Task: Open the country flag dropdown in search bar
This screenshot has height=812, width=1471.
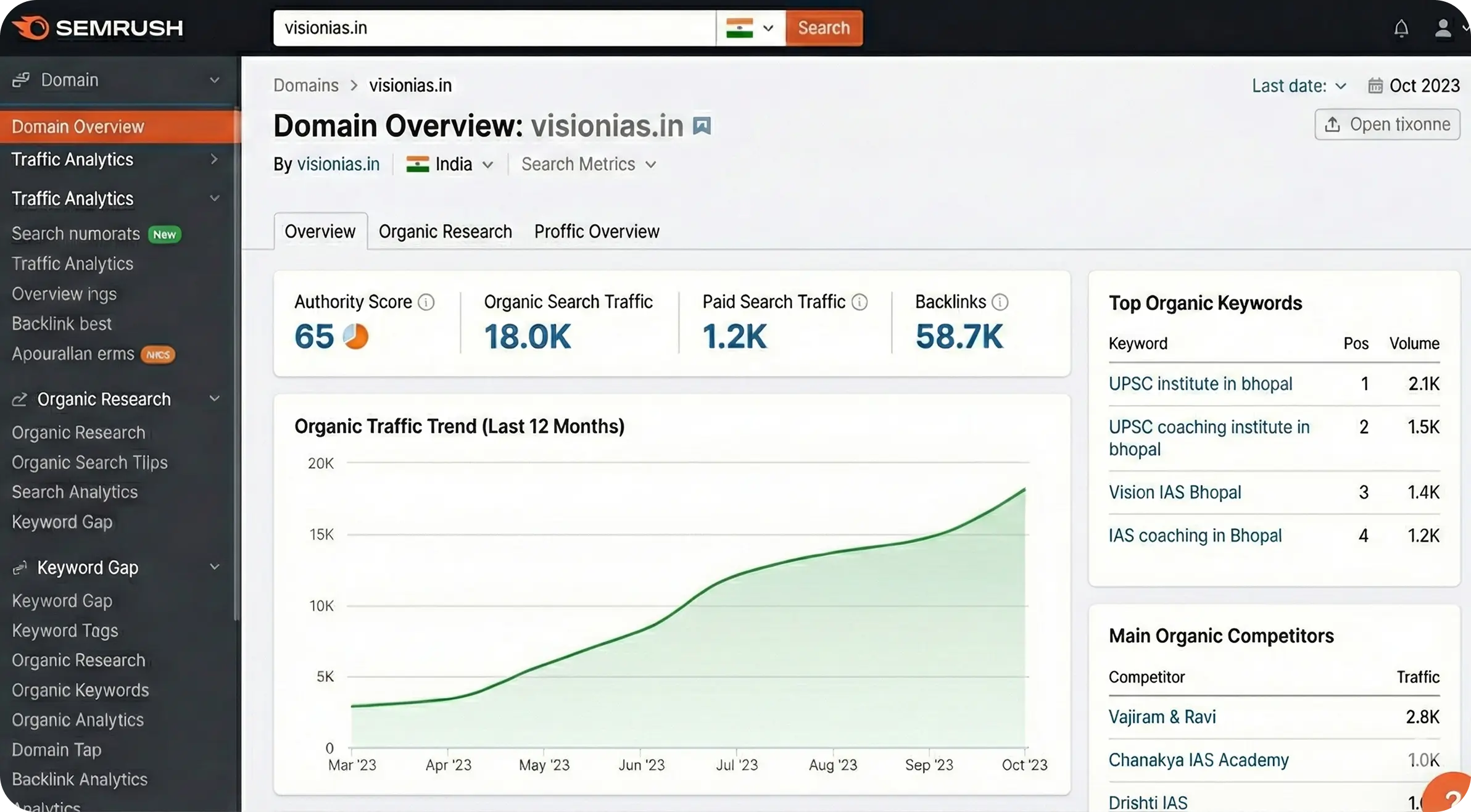Action: tap(750, 28)
